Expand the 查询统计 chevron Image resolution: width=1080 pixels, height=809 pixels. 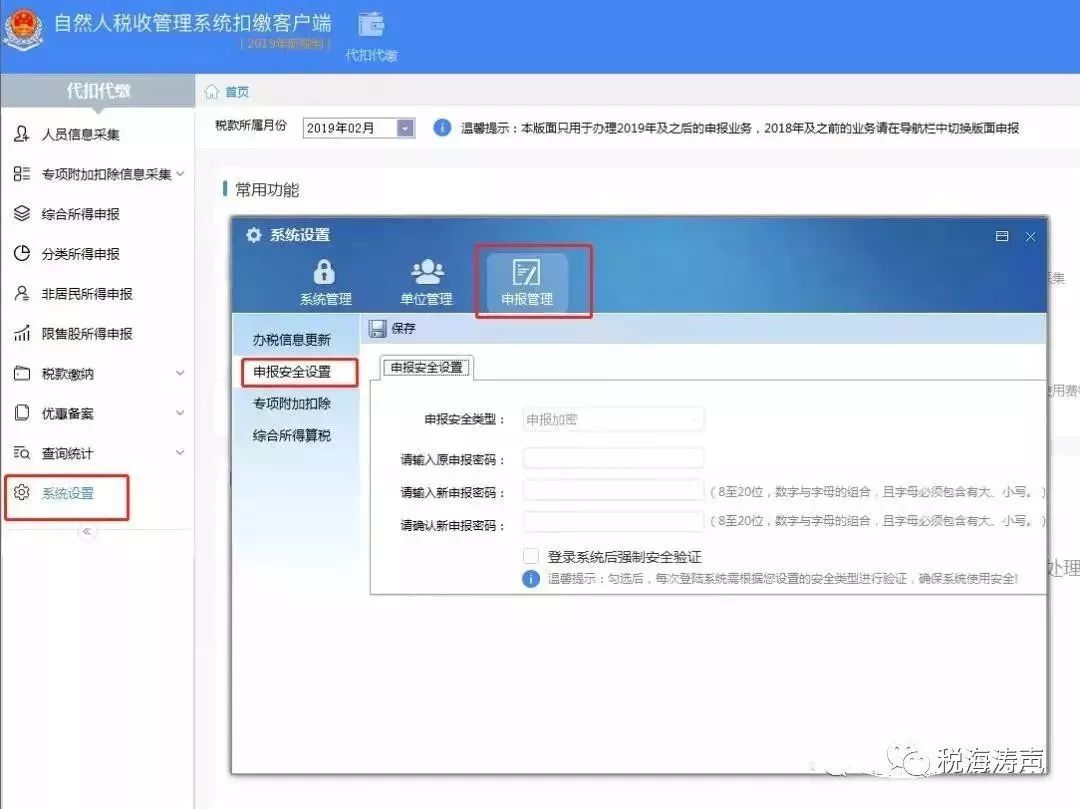180,453
